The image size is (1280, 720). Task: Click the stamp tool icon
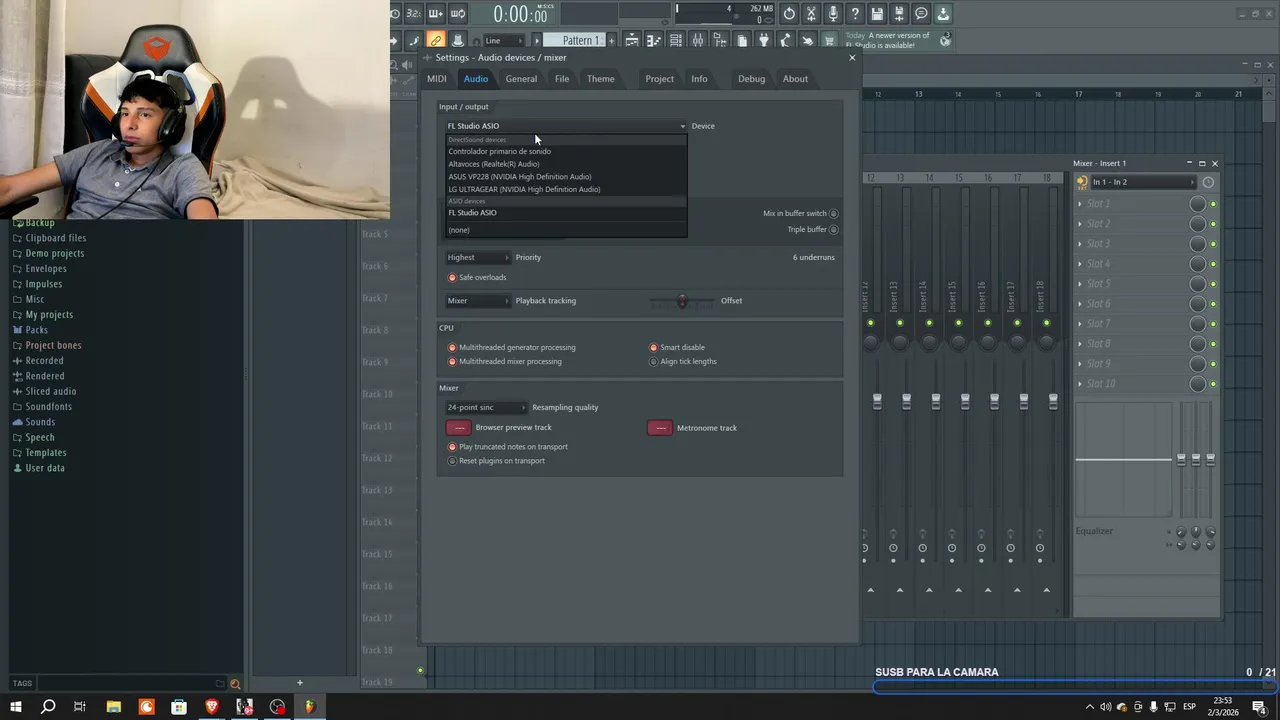(458, 40)
